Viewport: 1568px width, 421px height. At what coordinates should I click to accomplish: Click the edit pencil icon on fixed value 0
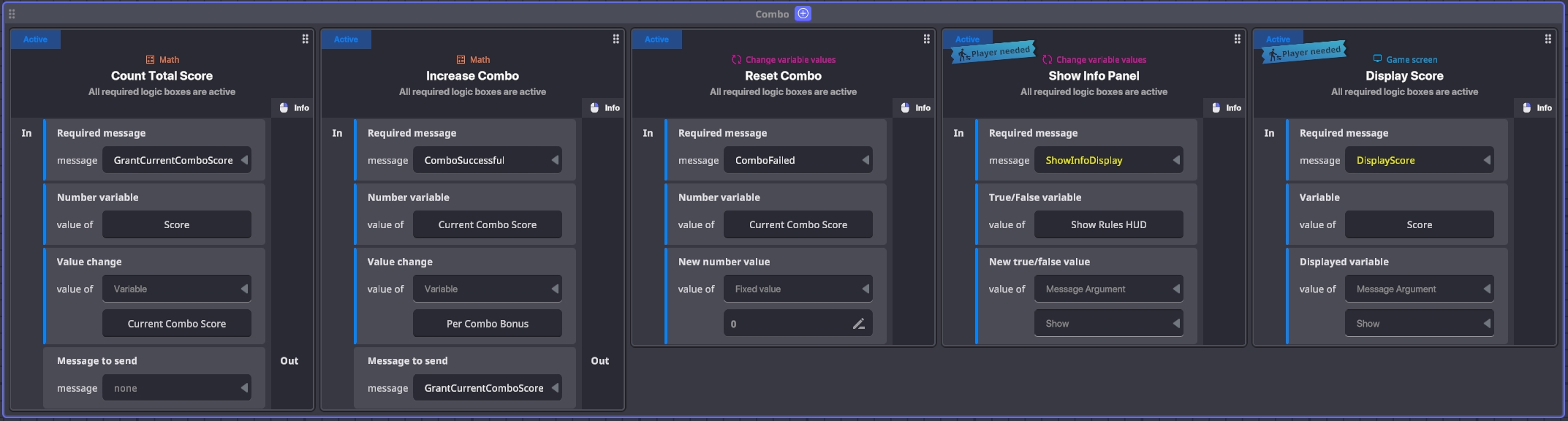pyautogui.click(x=859, y=324)
